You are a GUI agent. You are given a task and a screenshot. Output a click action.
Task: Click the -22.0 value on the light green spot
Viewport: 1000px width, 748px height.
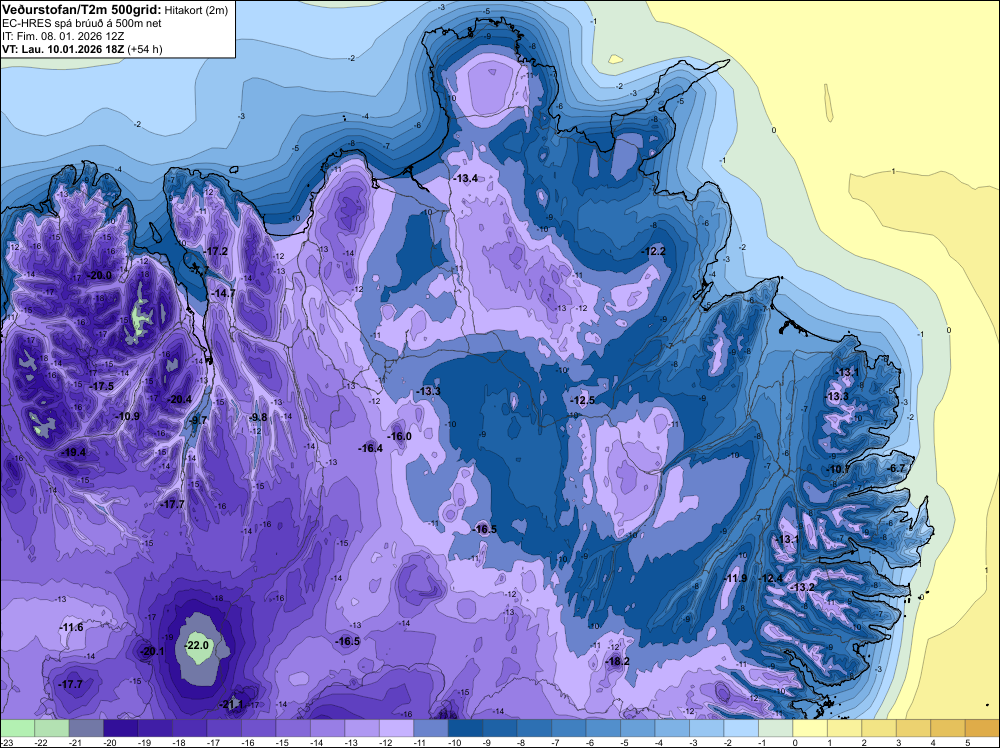[x=196, y=645]
